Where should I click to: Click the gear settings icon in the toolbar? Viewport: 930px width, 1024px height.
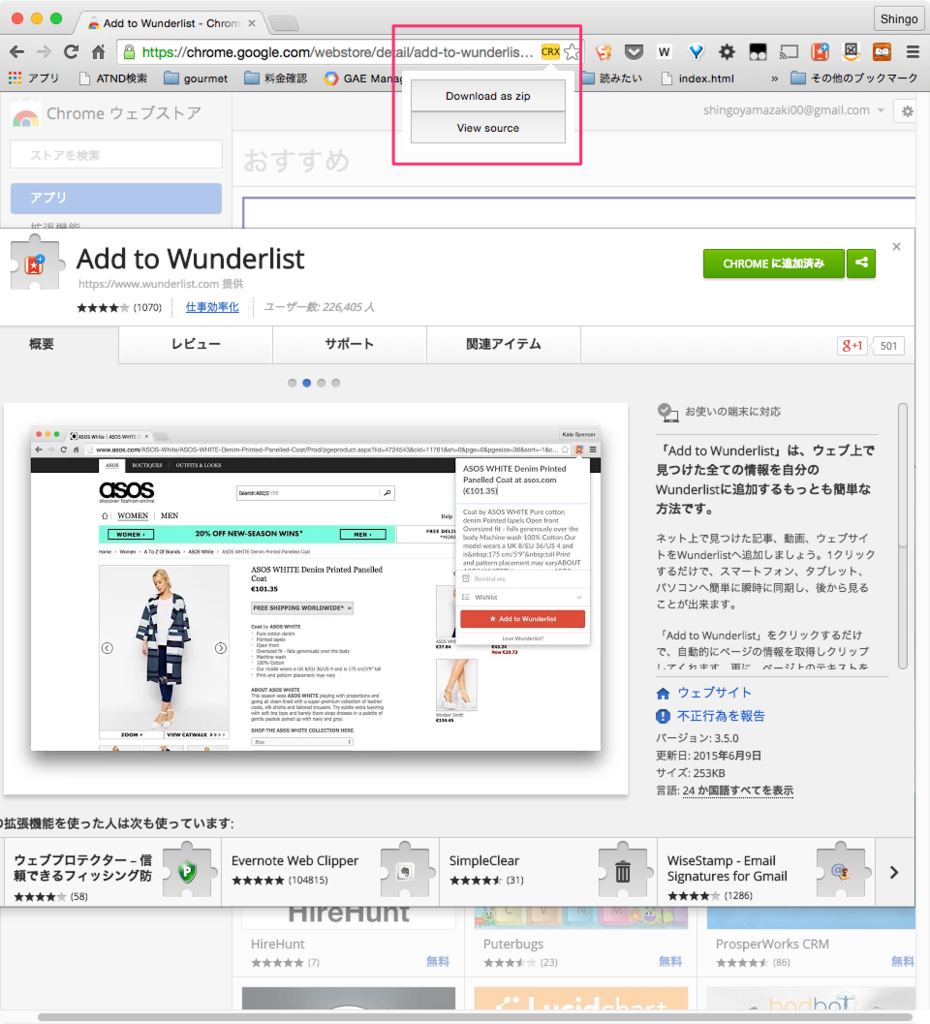point(728,51)
